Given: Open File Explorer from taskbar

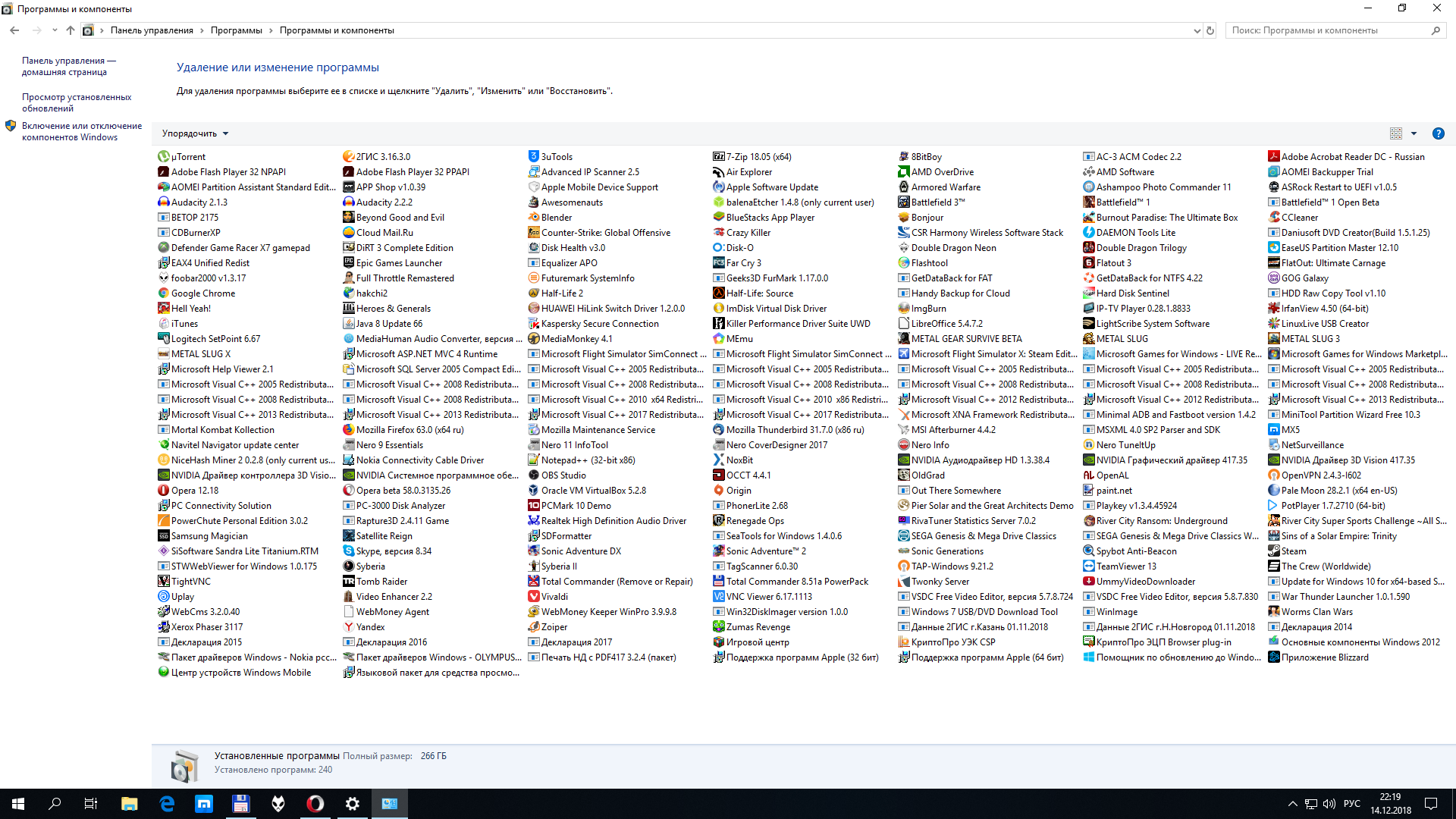Looking at the screenshot, I should tap(130, 804).
